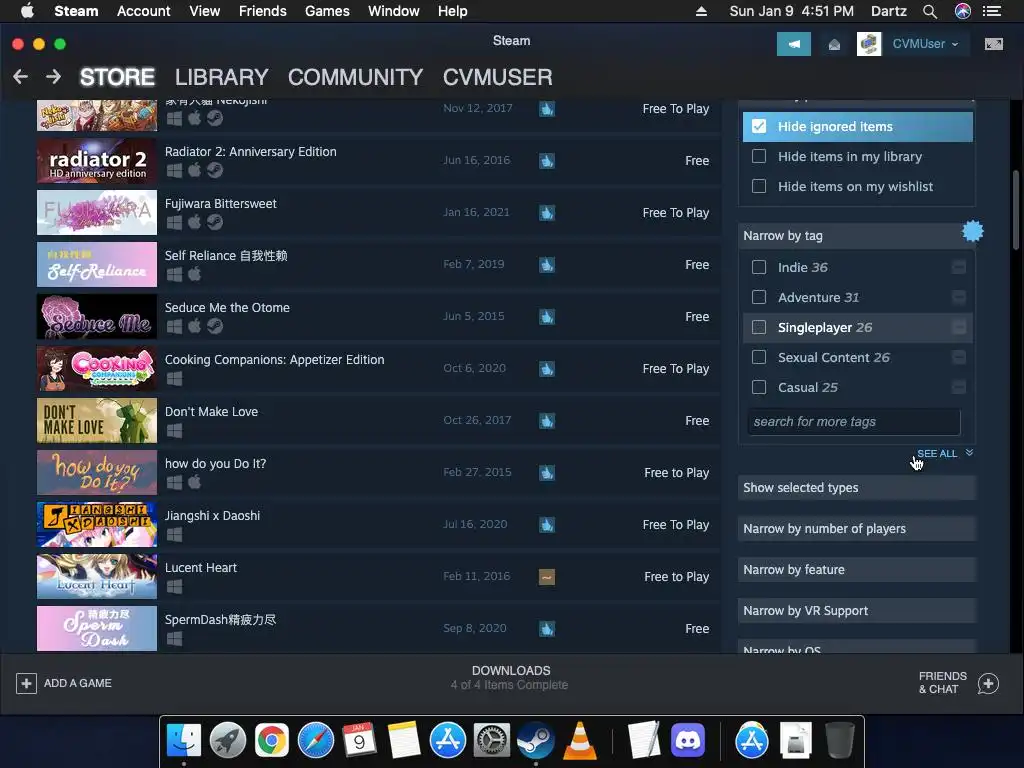Viewport: 1024px width, 768px height.
Task: Open the Friends menu
Action: click(x=263, y=11)
